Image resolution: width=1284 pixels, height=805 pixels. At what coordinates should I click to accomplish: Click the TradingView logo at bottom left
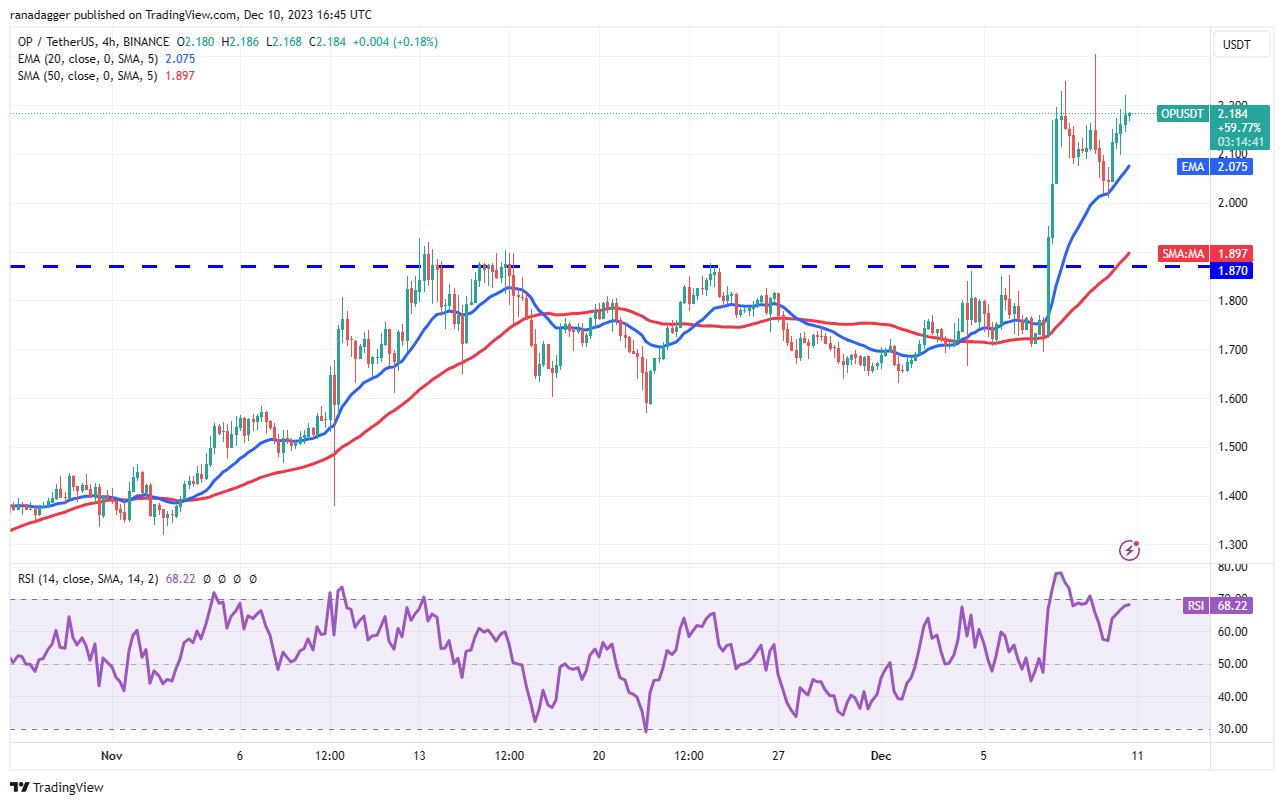pos(20,787)
